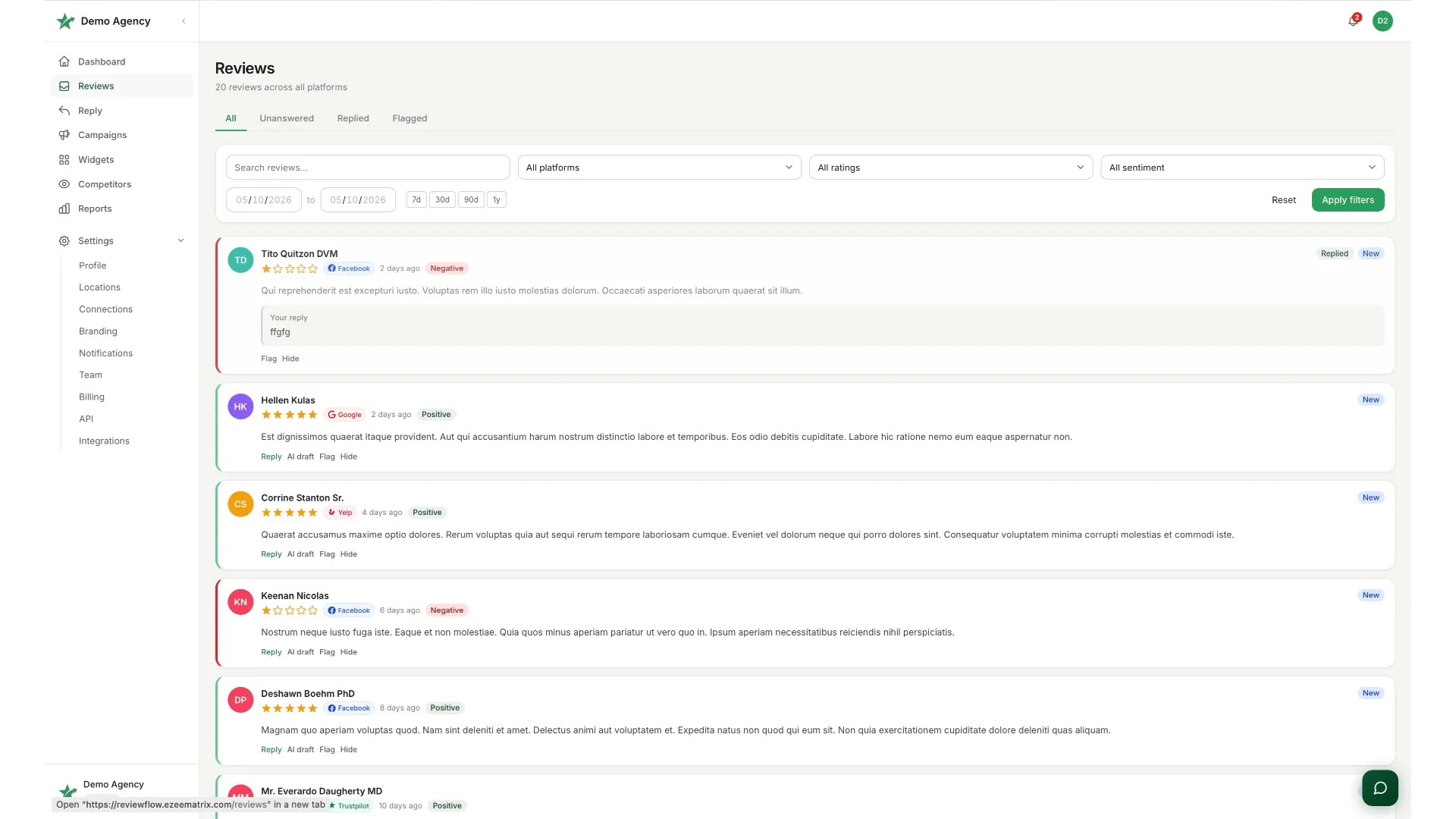Click into the Search reviews field
Image resolution: width=1456 pixels, height=819 pixels.
(x=368, y=168)
